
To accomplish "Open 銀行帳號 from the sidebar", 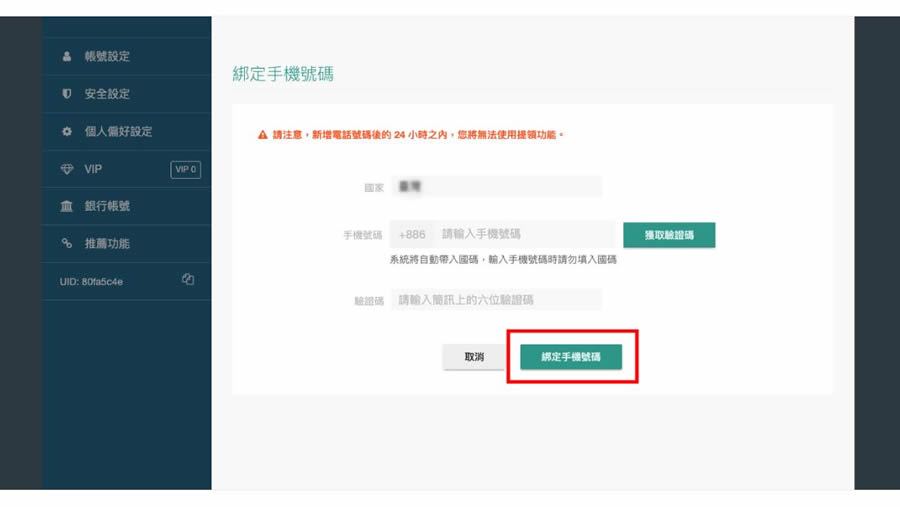I will [x=107, y=207].
